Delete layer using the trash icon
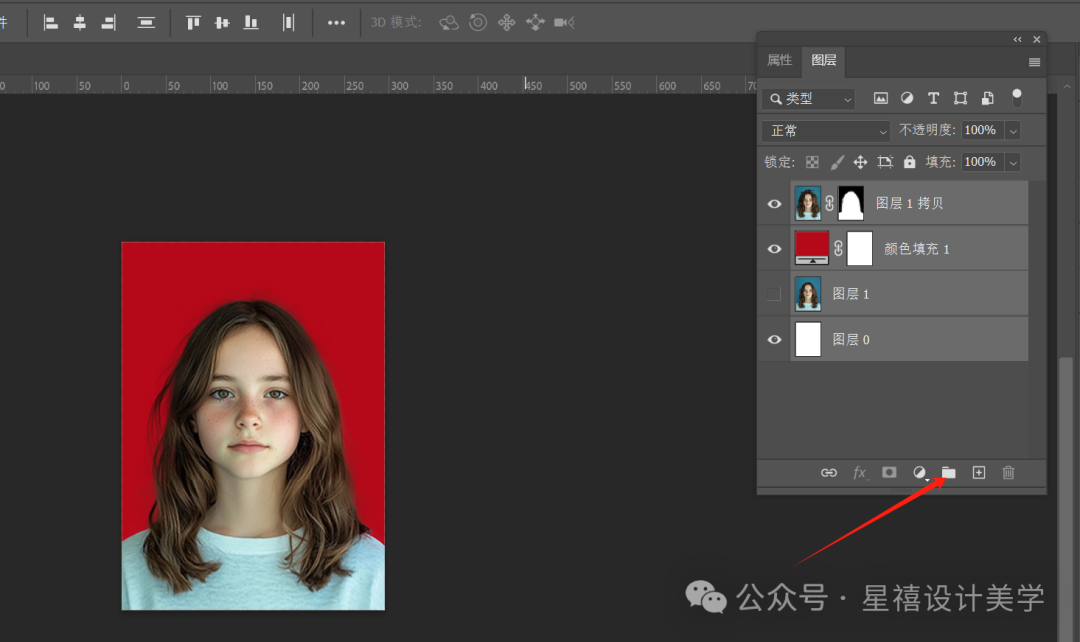 coord(1008,473)
